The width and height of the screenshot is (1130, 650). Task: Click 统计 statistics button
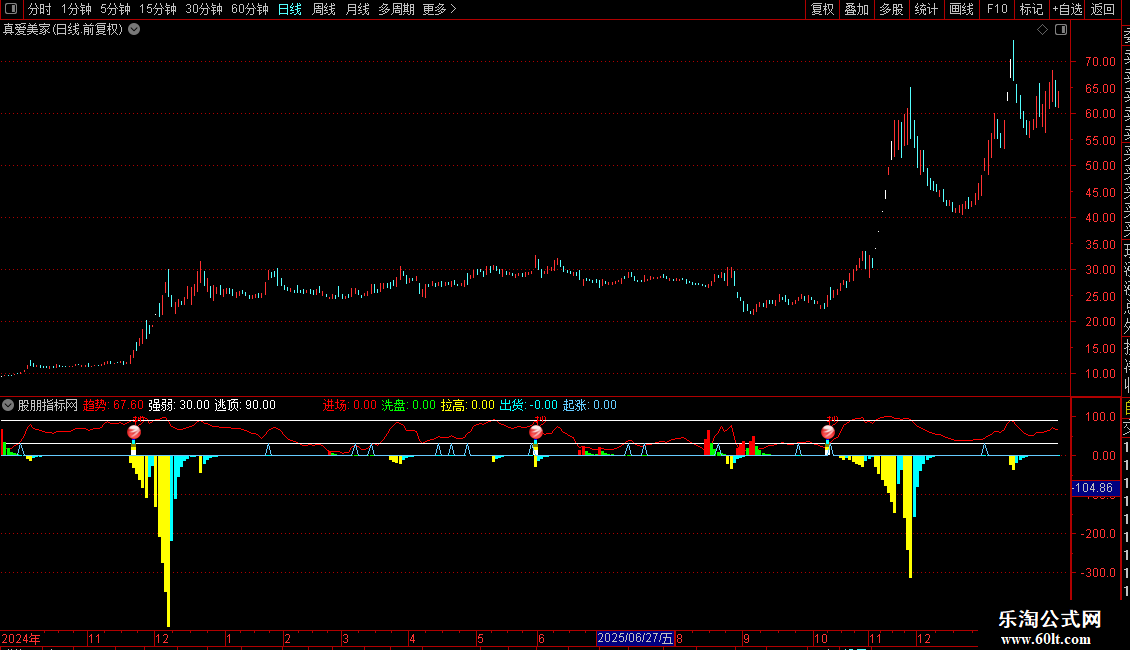tap(926, 9)
